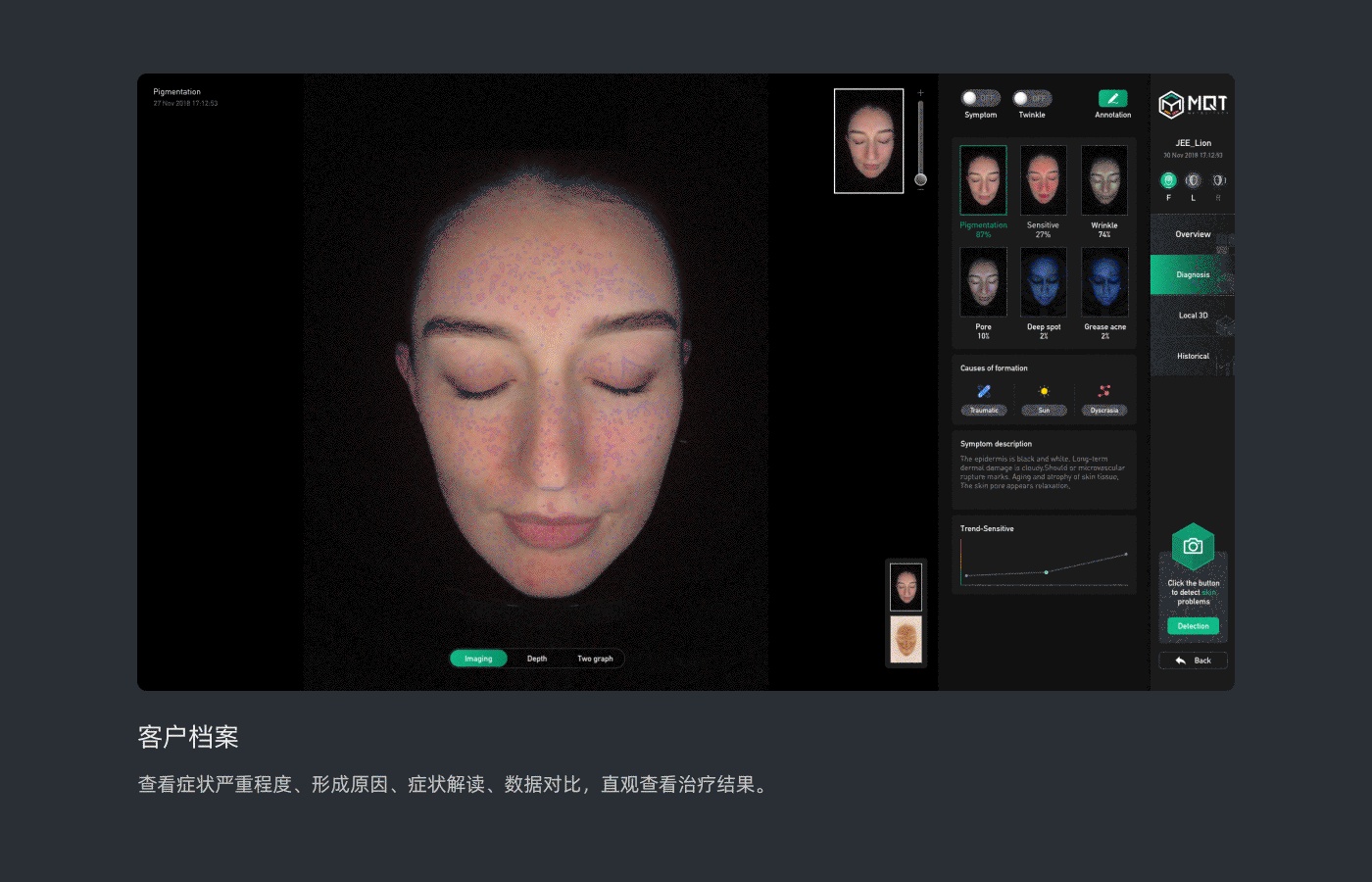Click the middle point on Trend-Sensitive chart
This screenshot has height=882, width=1372.
(1046, 572)
